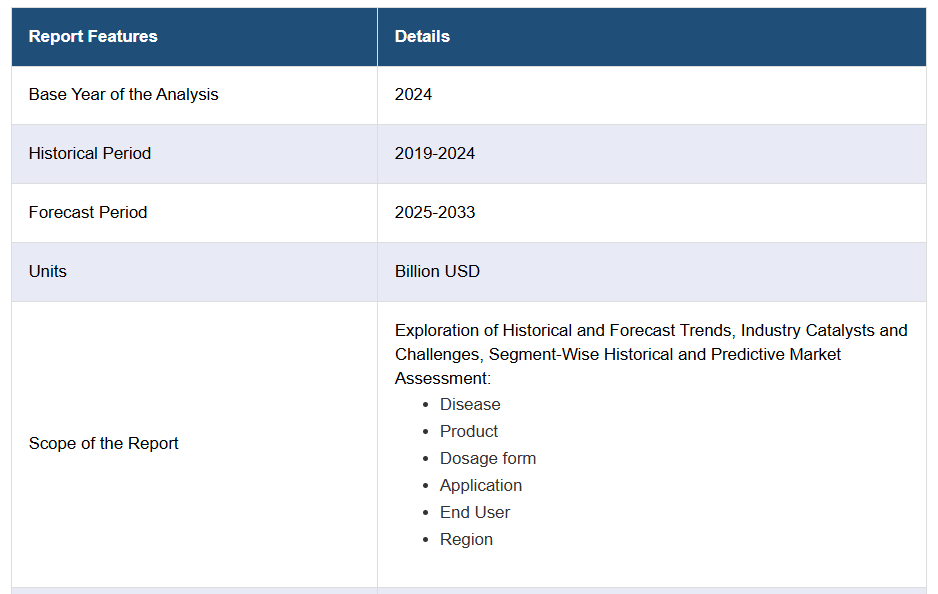The width and height of the screenshot is (938, 594).
Task: Click the Billion USD value
Action: point(437,272)
